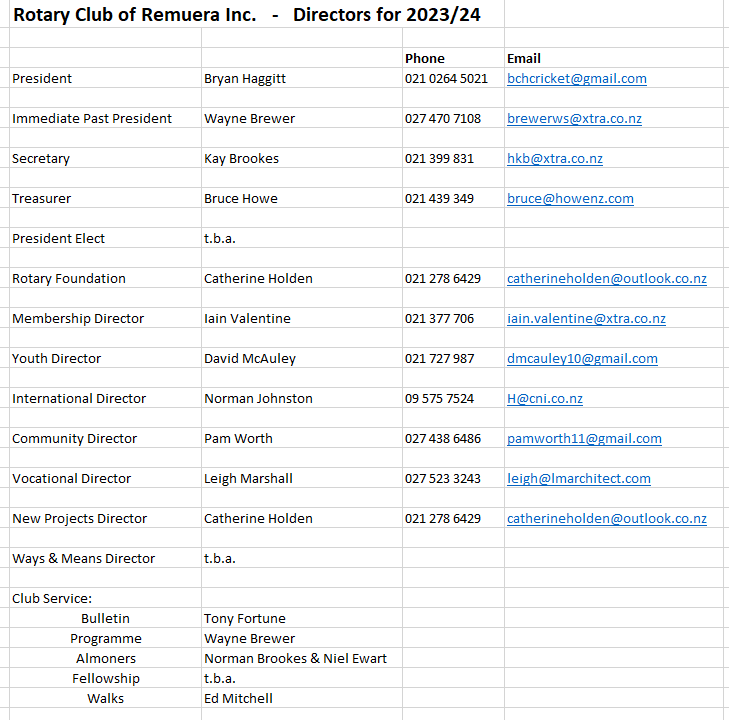The width and height of the screenshot is (729, 720).
Task: Select the 'Membership Director' cell
Action: pos(105,318)
